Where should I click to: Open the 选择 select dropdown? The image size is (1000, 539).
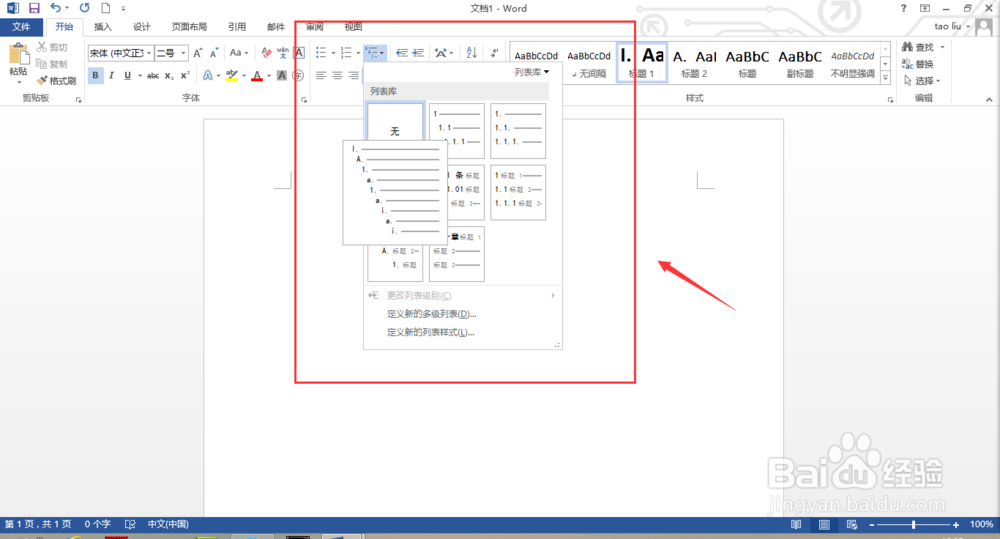922,80
